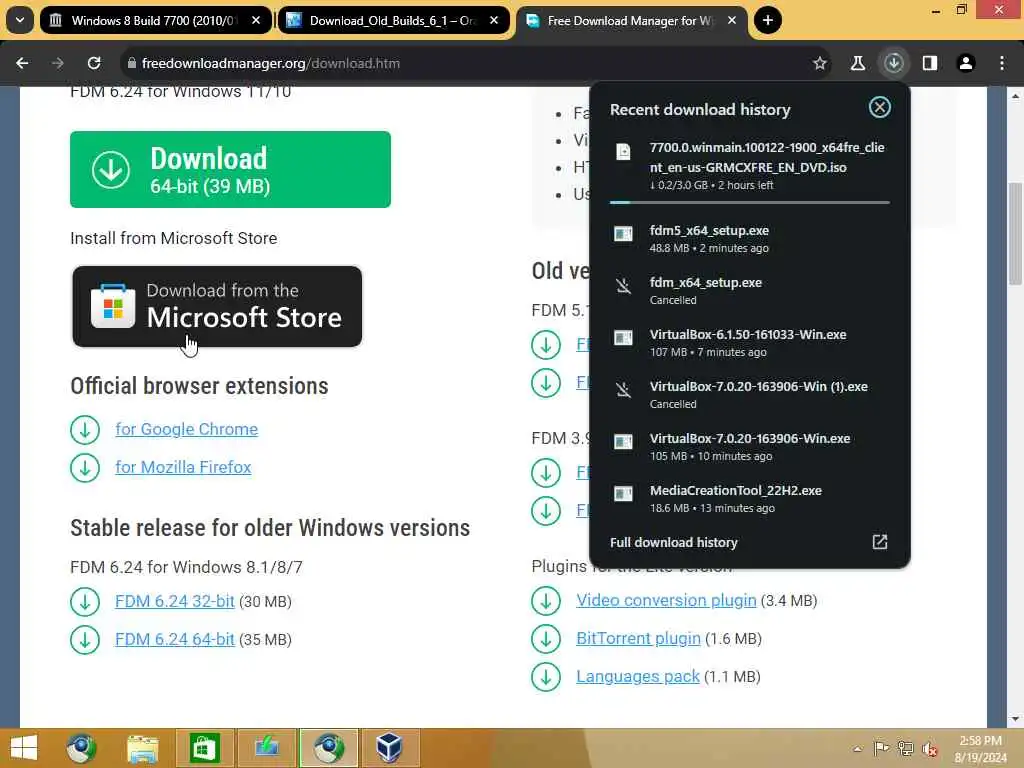Open Video conversion plugin link

point(666,600)
